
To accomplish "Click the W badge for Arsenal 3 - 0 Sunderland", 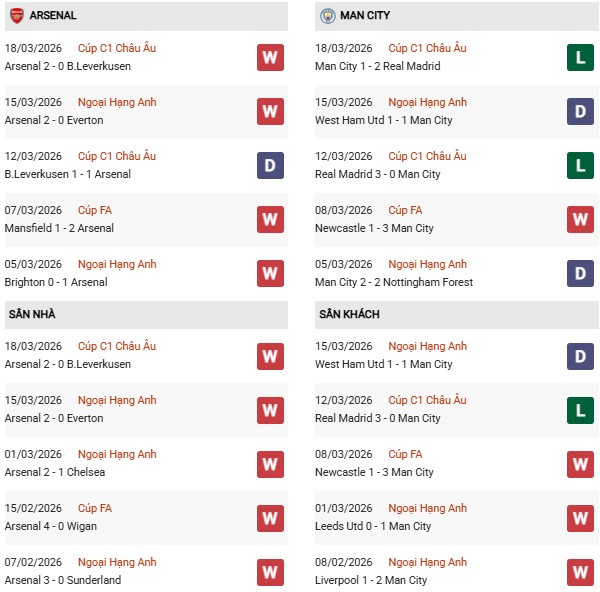I will click(270, 571).
